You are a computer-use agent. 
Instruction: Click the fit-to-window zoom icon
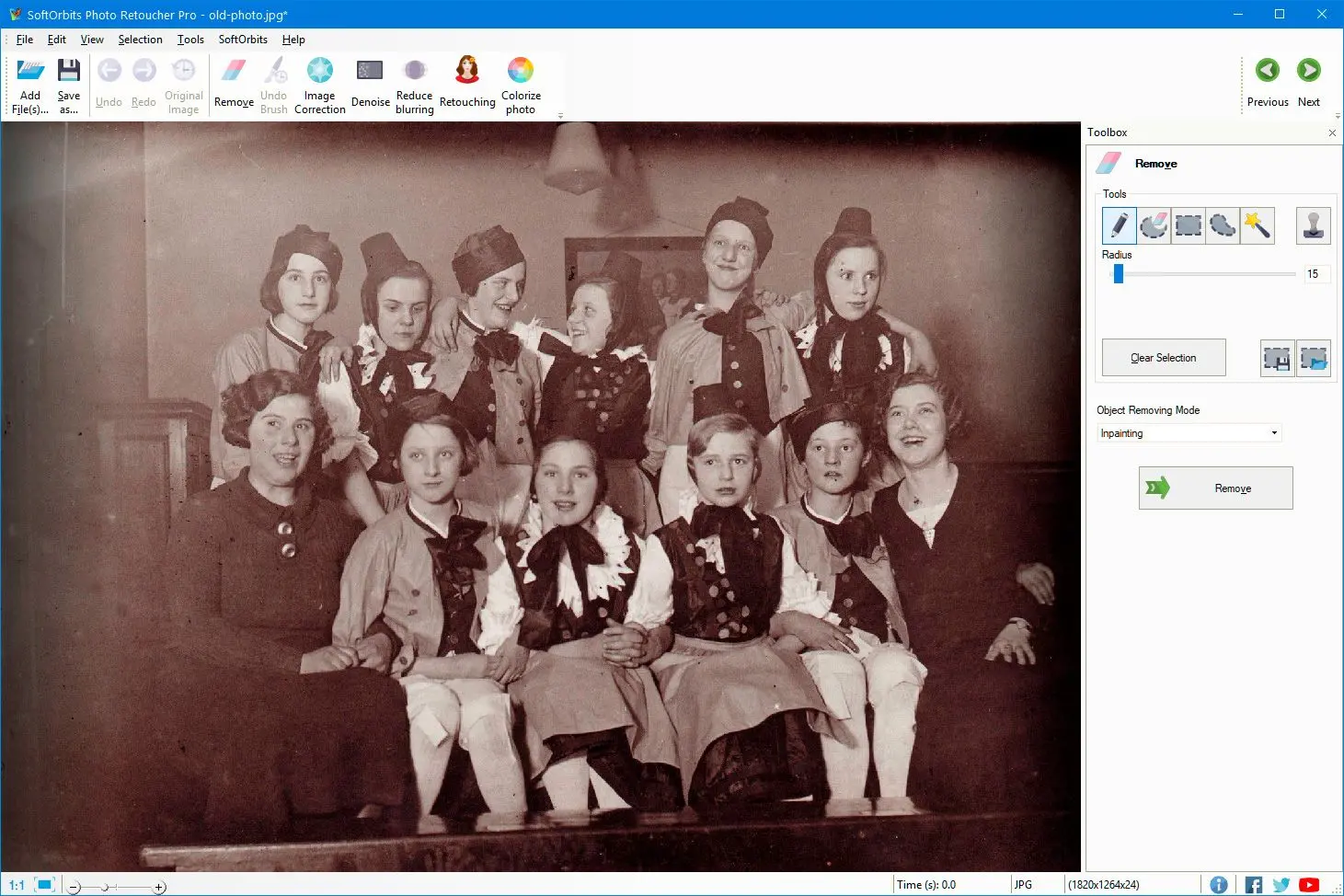click(x=45, y=885)
